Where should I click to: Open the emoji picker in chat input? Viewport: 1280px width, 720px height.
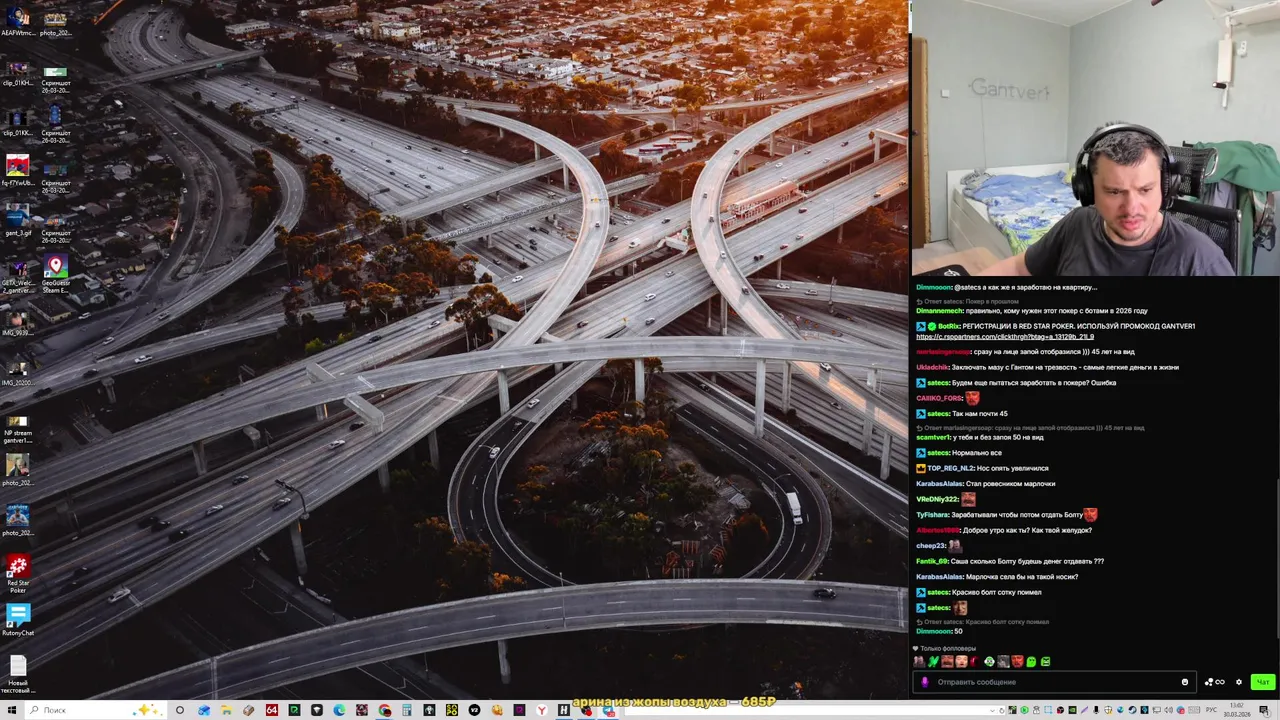click(1185, 682)
